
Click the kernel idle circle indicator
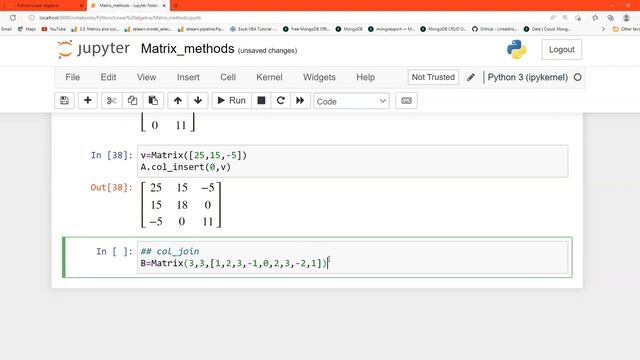[x=578, y=77]
